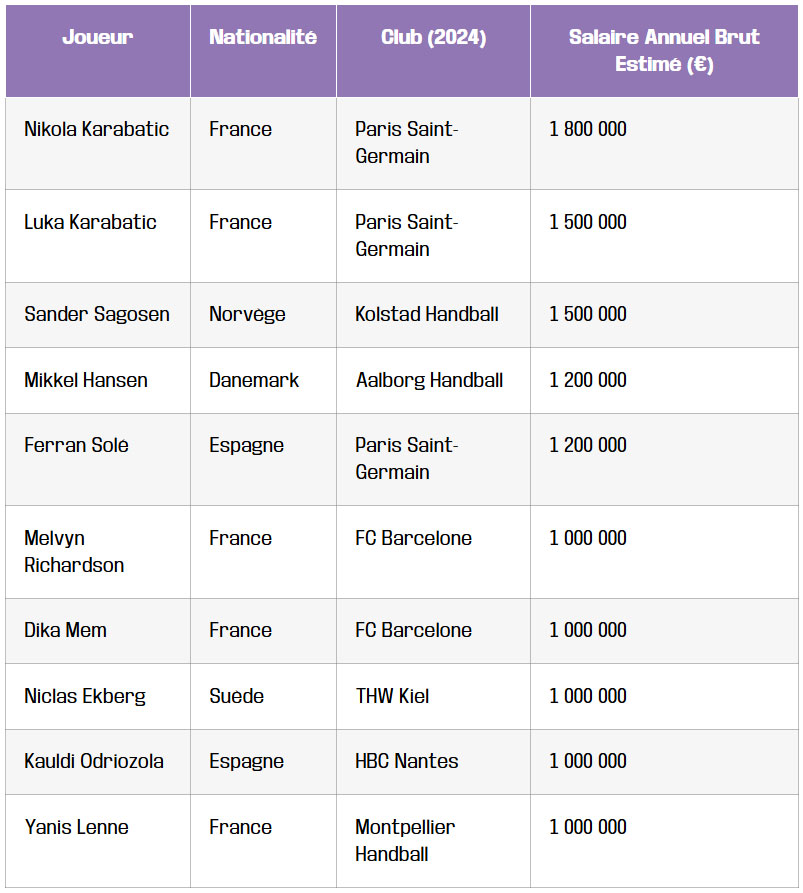The image size is (803, 893).
Task: Select the Nikola Karabatic name cell
Action: pyautogui.click(x=97, y=130)
